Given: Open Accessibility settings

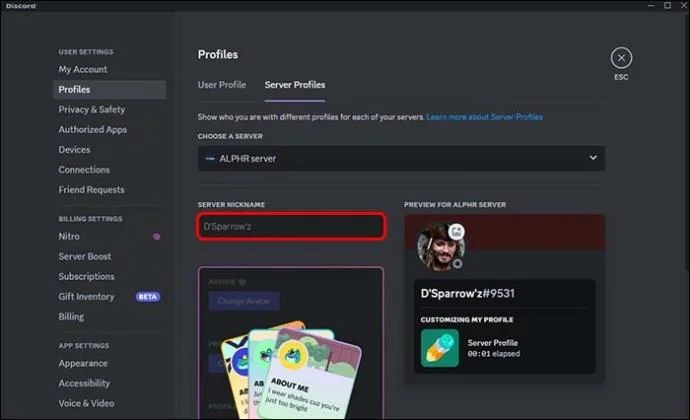Looking at the screenshot, I should click(84, 383).
